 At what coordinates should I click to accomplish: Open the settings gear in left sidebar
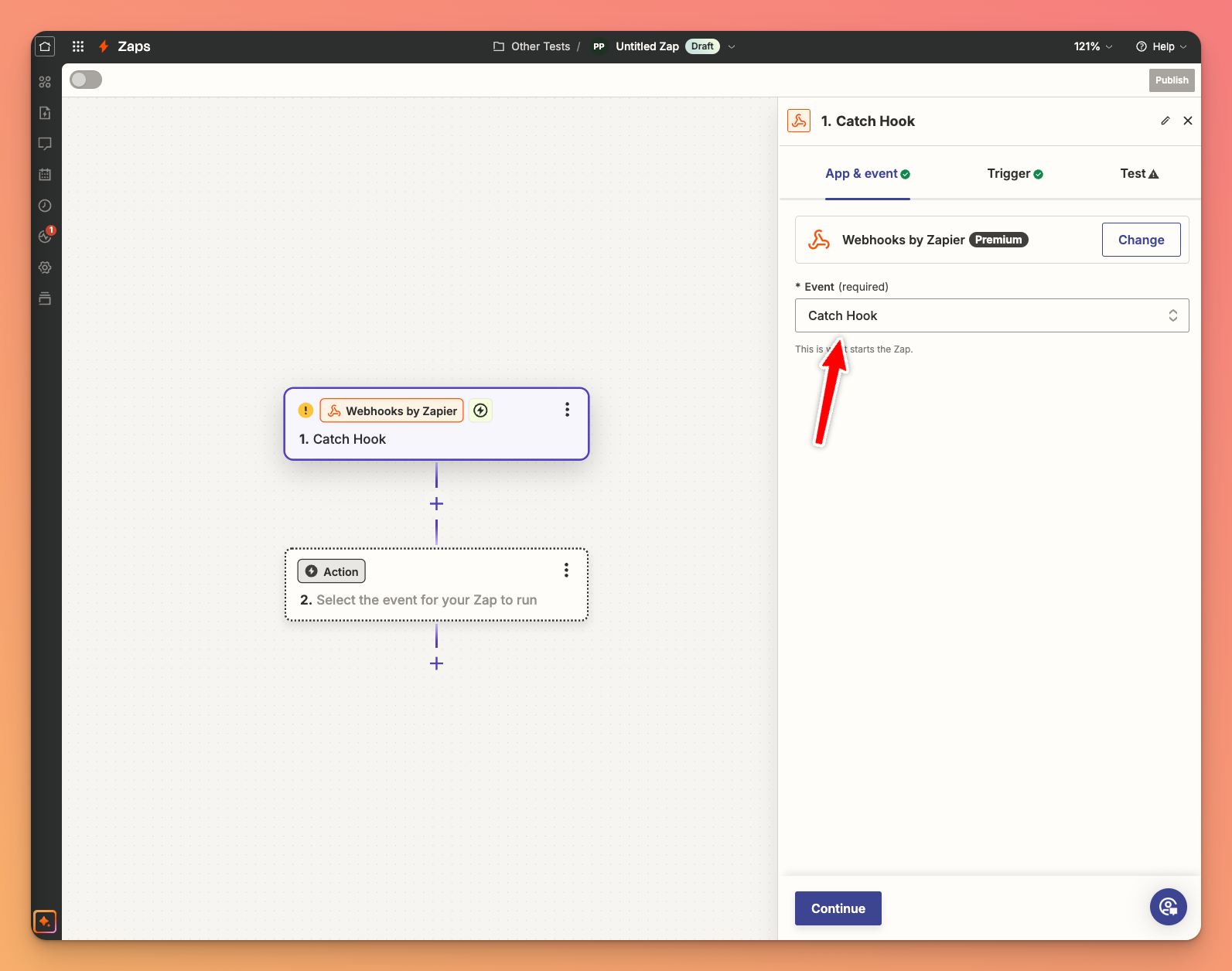[45, 267]
